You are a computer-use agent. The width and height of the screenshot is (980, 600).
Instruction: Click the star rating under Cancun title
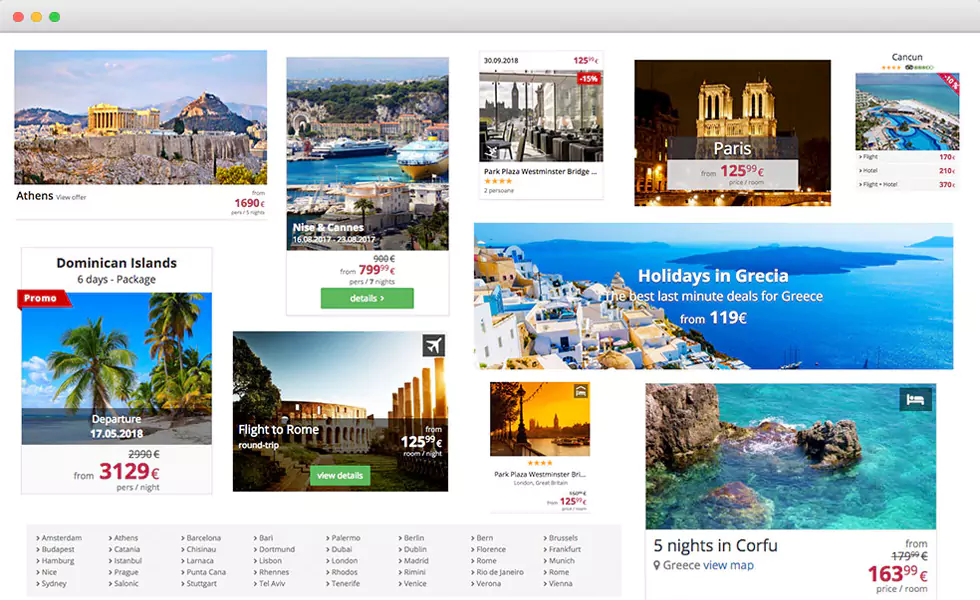click(889, 67)
